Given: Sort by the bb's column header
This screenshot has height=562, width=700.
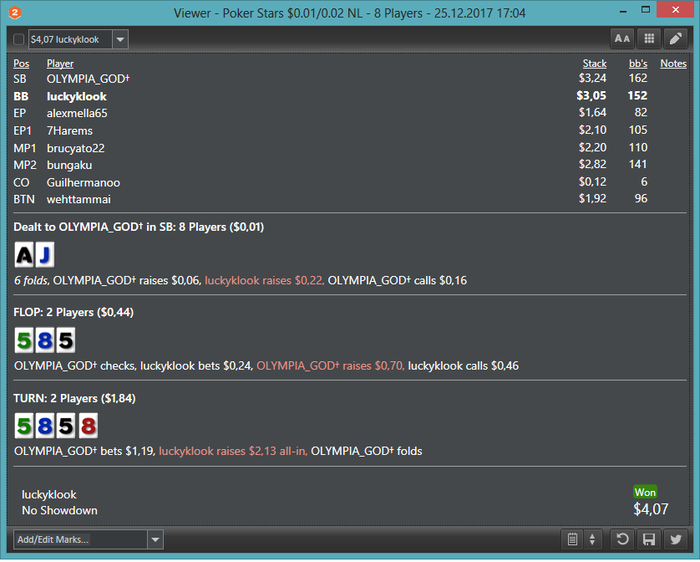Looking at the screenshot, I should coord(638,63).
